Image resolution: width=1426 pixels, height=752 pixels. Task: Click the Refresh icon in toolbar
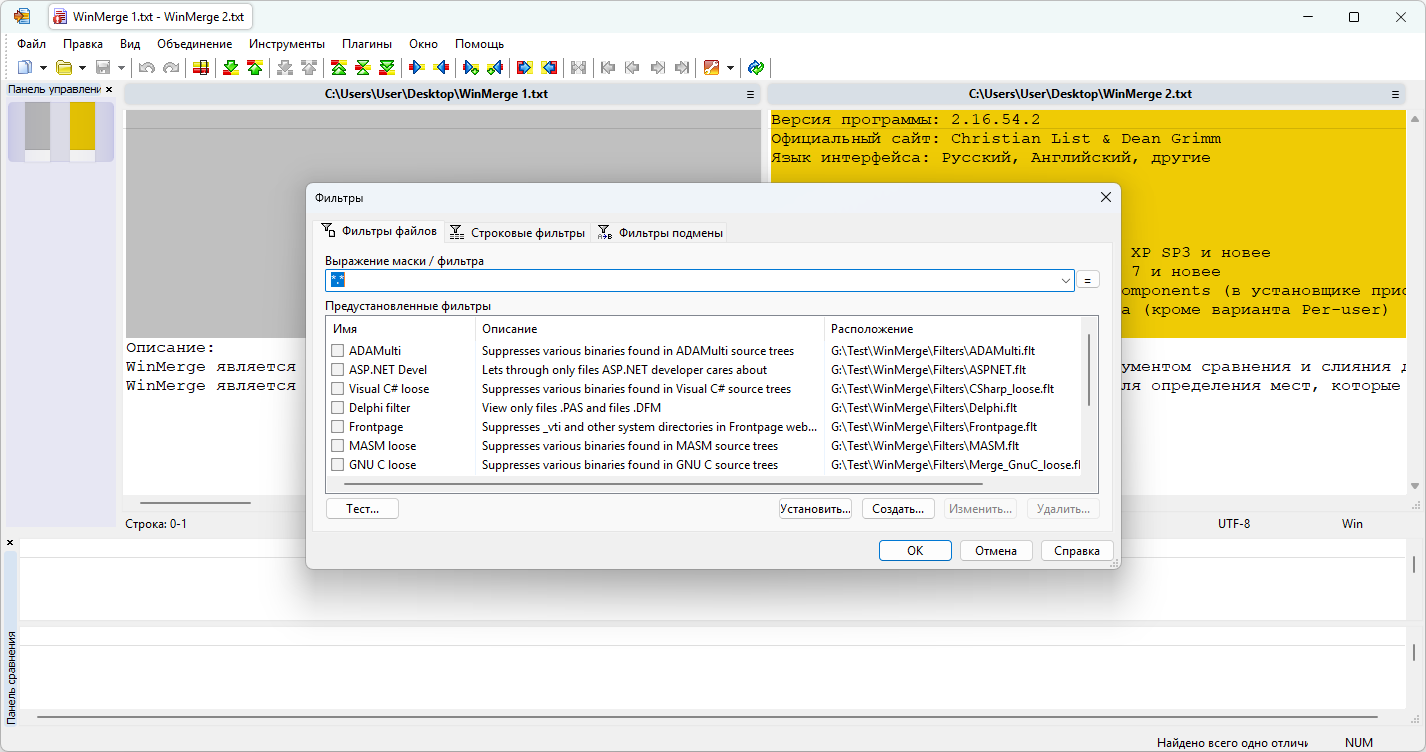(x=756, y=68)
